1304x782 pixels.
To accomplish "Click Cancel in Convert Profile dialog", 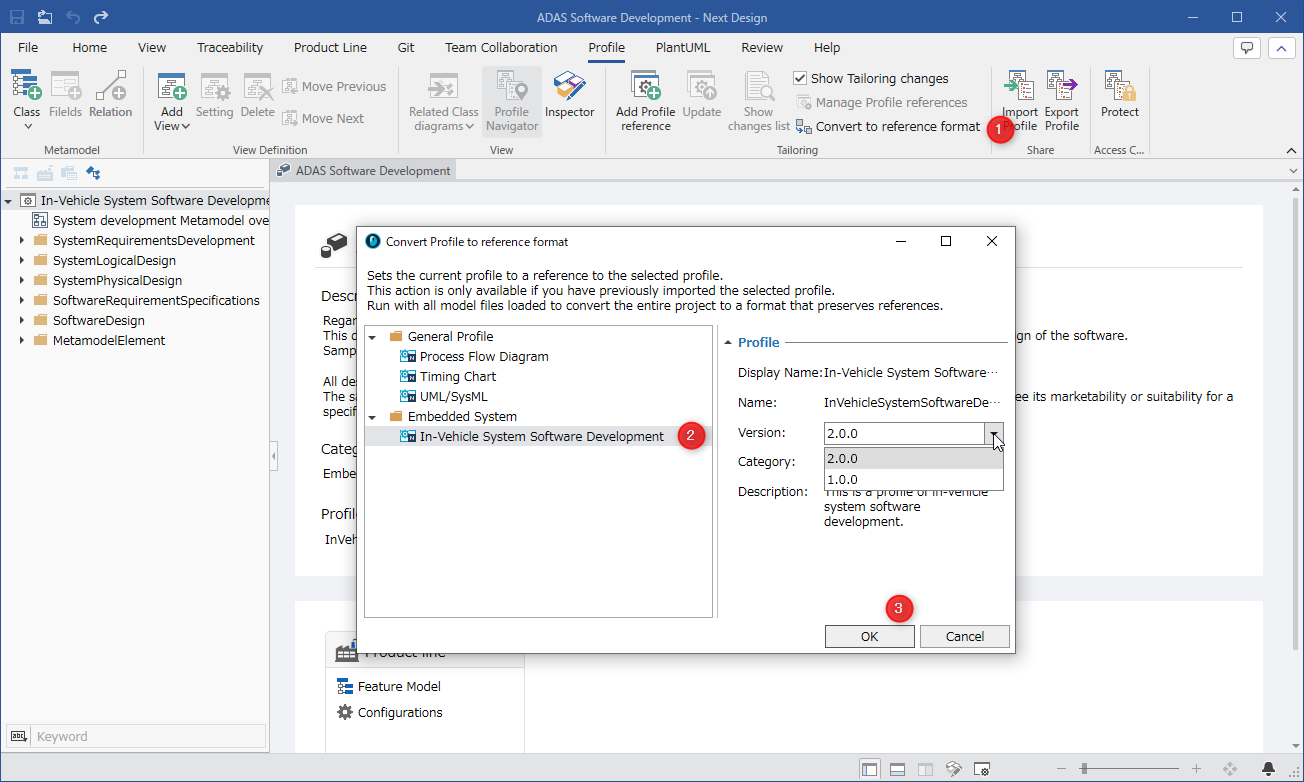I will click(x=965, y=636).
